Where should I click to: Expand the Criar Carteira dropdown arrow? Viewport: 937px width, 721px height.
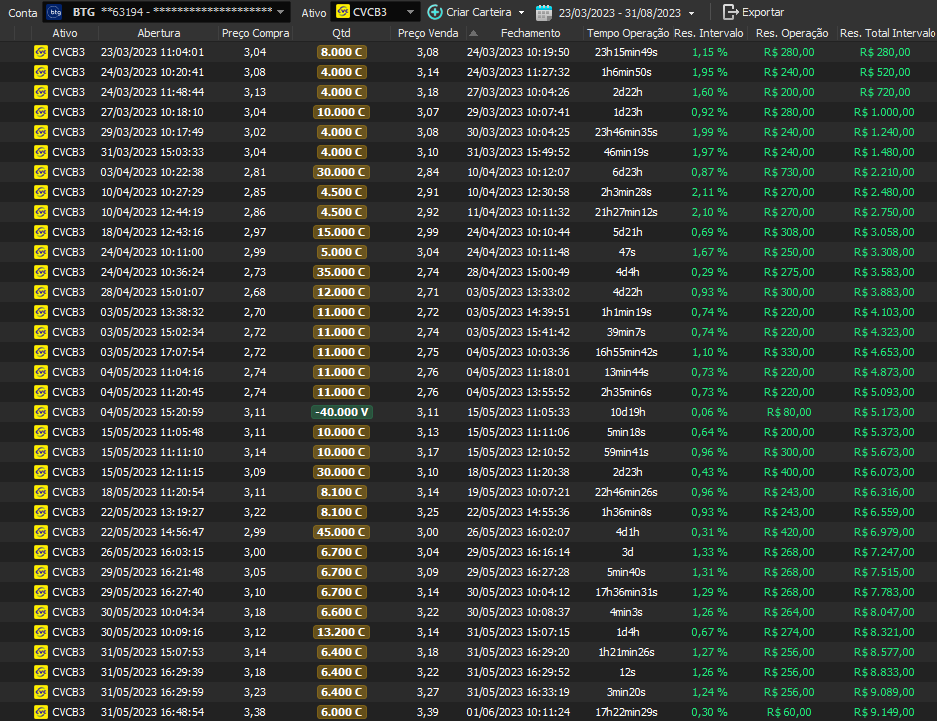521,13
